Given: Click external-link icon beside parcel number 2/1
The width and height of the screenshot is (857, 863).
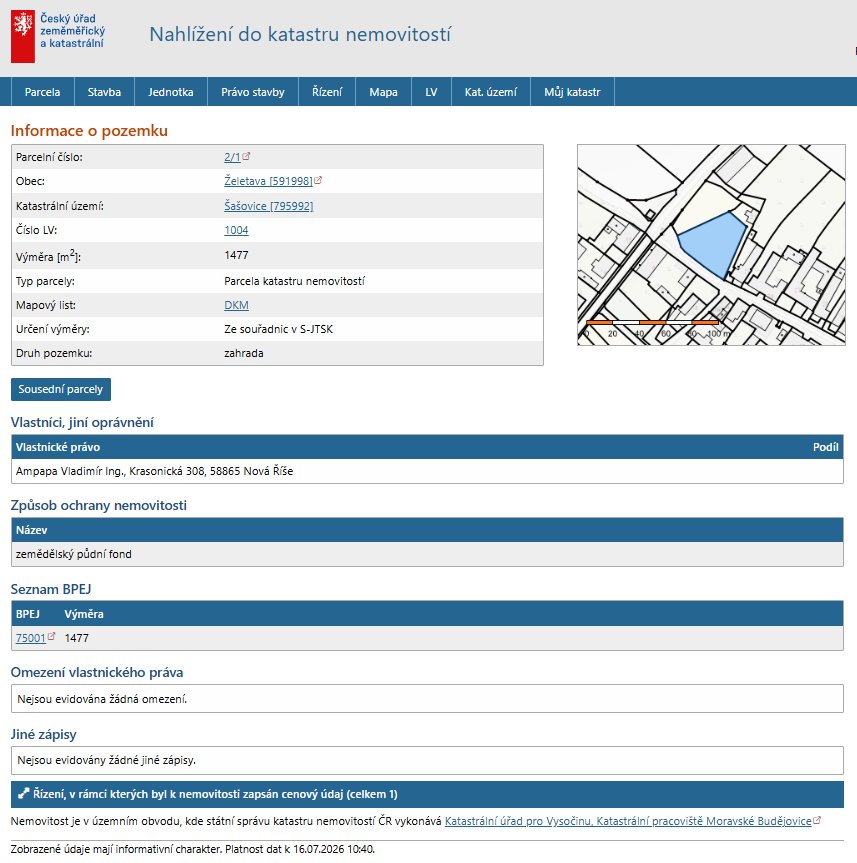Looking at the screenshot, I should click(246, 156).
